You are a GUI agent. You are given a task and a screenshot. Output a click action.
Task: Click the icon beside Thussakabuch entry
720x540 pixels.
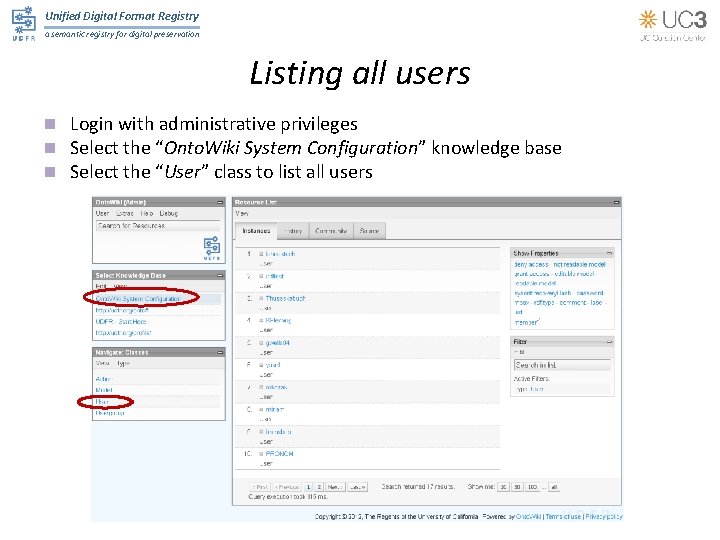click(261, 298)
